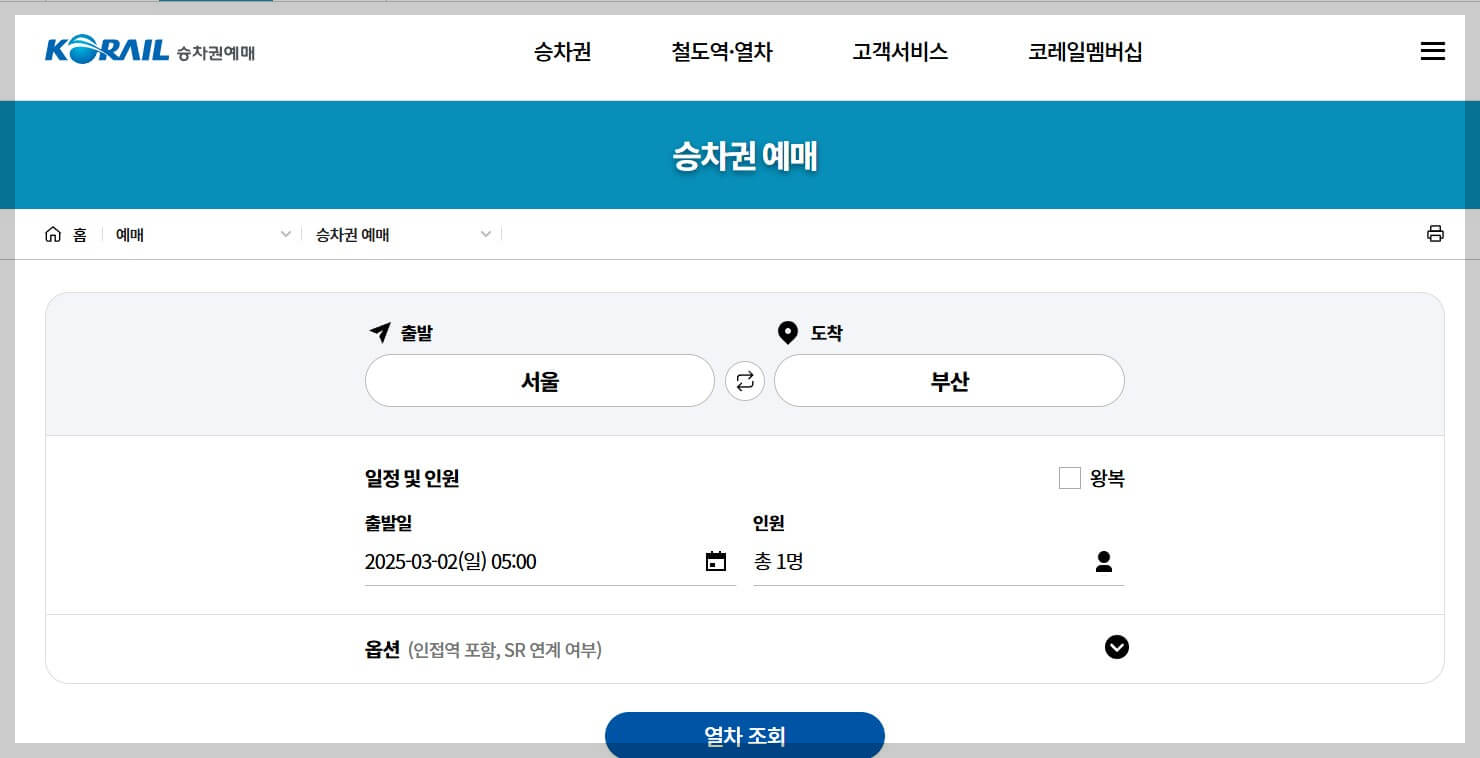Print the booking page
The image size is (1480, 758).
click(1435, 233)
